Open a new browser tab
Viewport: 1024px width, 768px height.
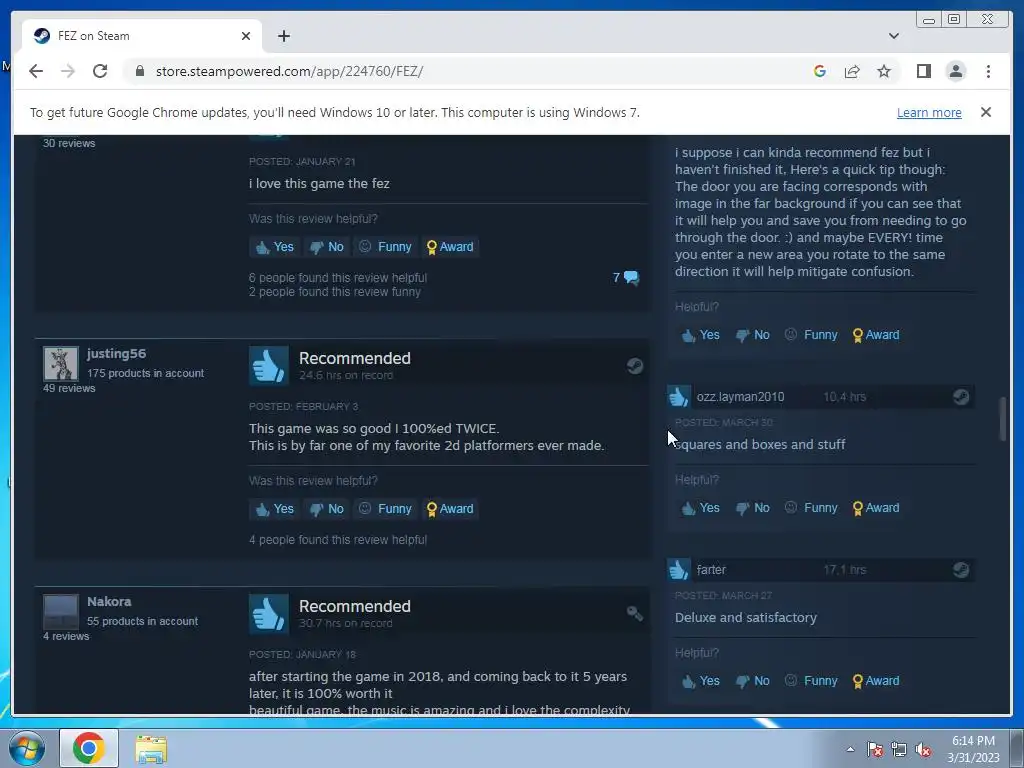click(283, 36)
